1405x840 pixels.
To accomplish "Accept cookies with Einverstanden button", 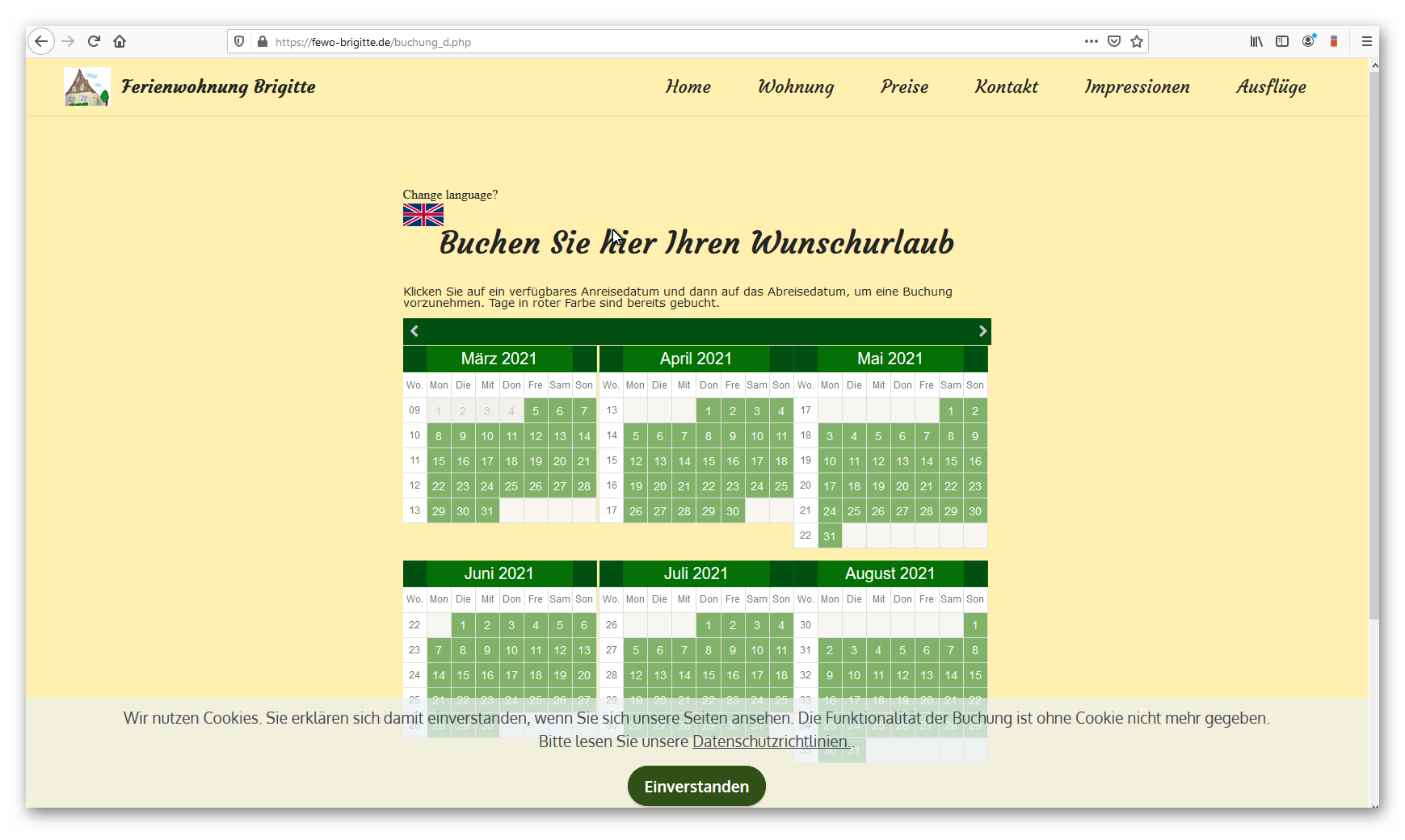I will pyautogui.click(x=696, y=786).
